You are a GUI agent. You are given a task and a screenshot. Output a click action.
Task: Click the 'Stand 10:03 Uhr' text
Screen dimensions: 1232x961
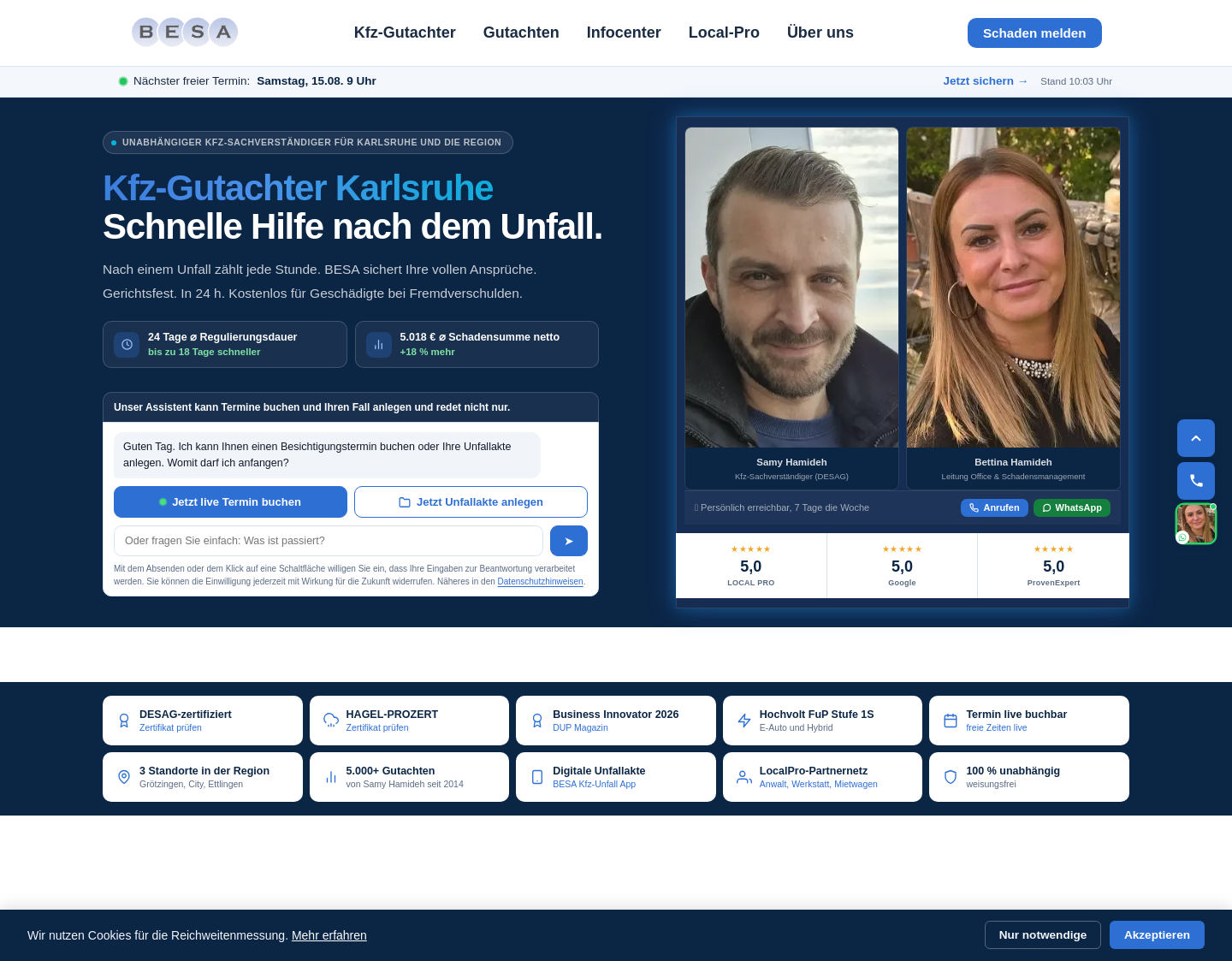1076,81
